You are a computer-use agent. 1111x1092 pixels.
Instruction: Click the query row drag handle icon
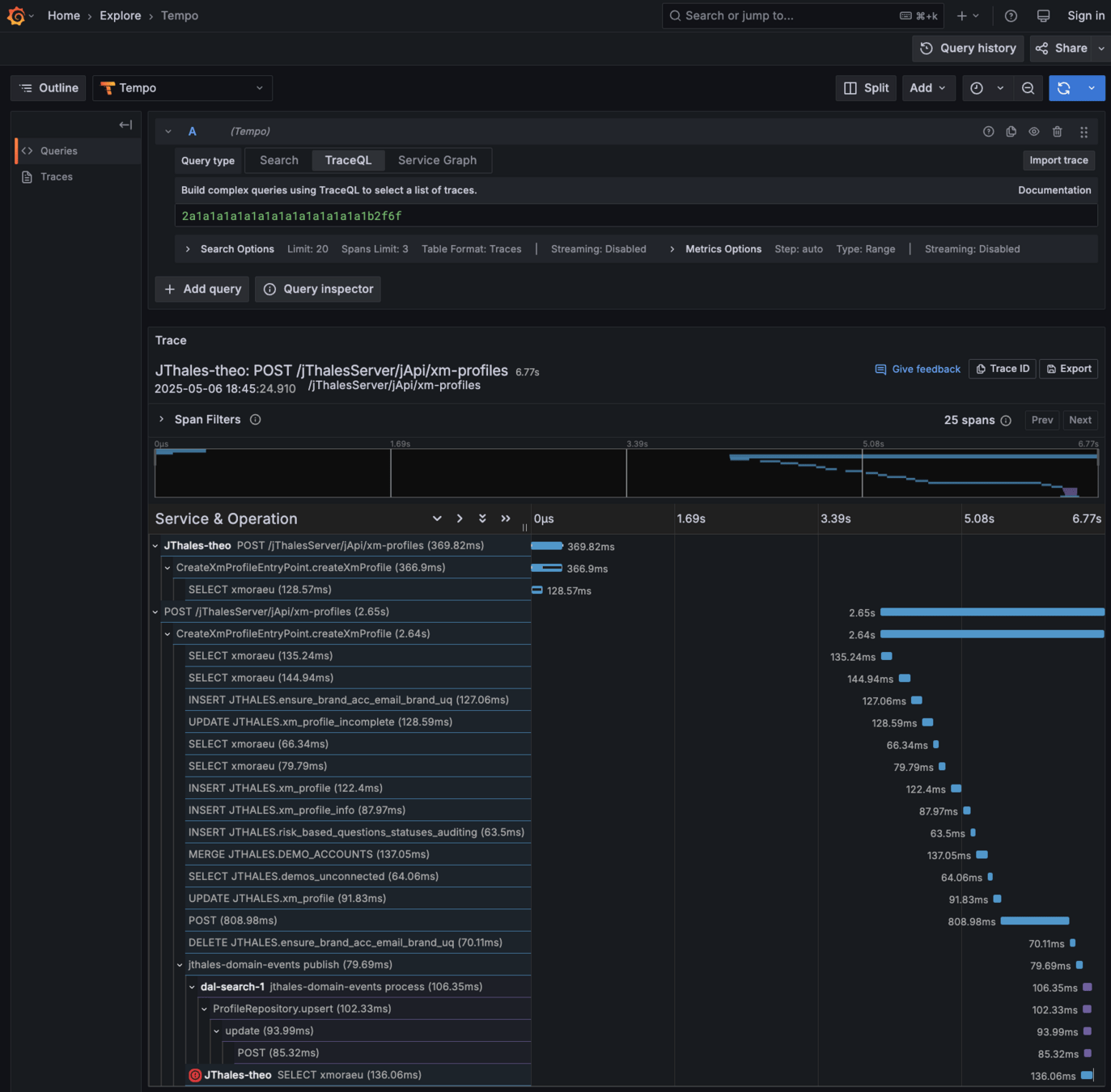[x=1083, y=132]
